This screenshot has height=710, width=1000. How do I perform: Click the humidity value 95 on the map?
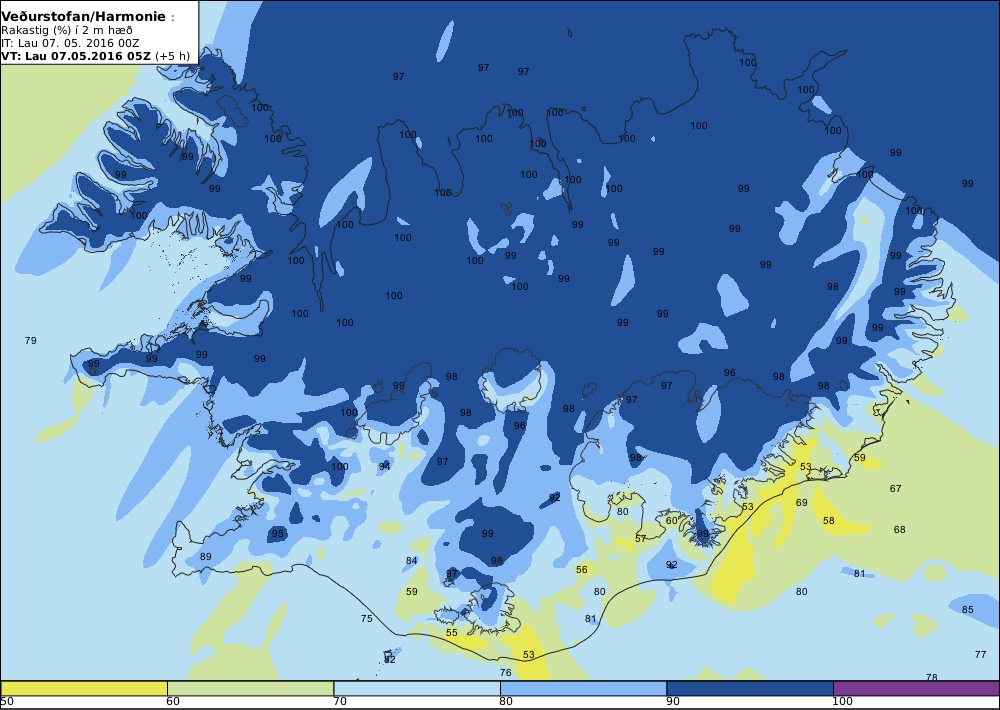(x=277, y=534)
